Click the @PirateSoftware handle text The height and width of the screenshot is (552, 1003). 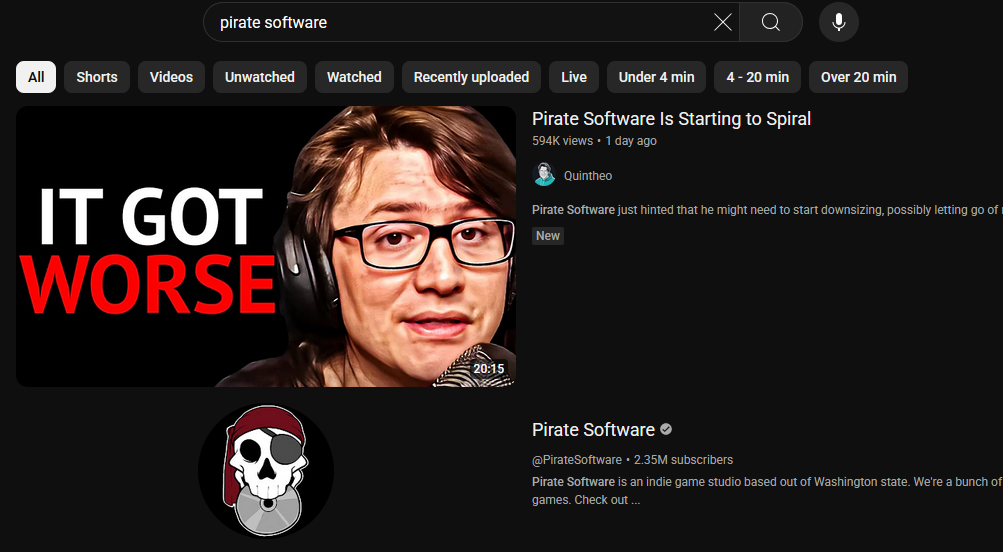577,460
